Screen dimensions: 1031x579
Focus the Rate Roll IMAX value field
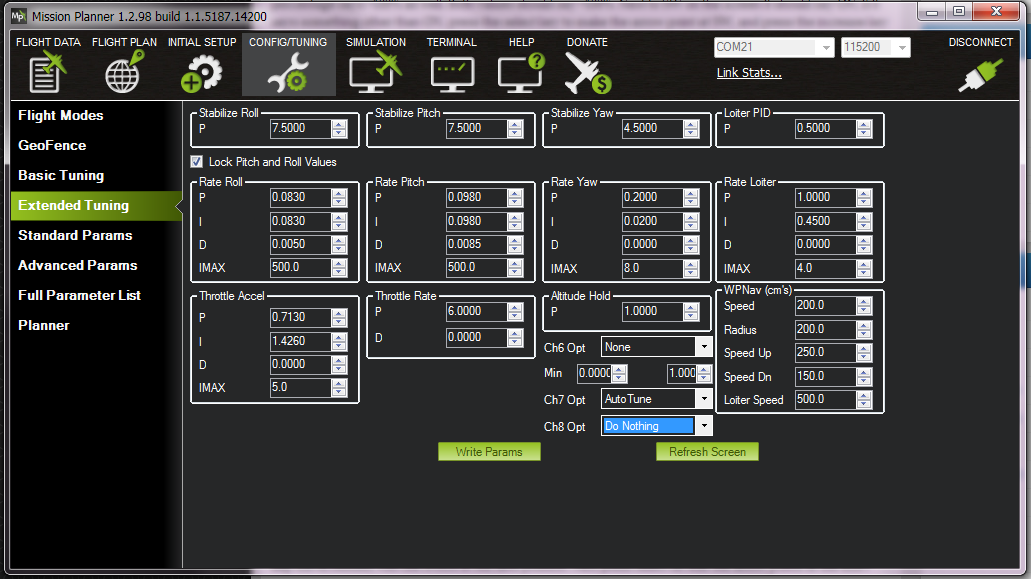pos(300,267)
